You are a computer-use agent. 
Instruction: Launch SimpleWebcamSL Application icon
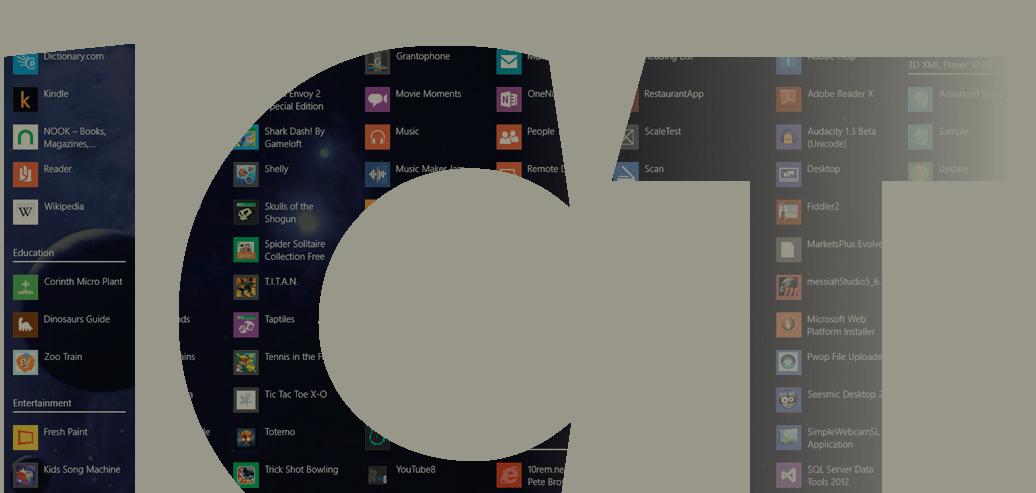click(788, 437)
